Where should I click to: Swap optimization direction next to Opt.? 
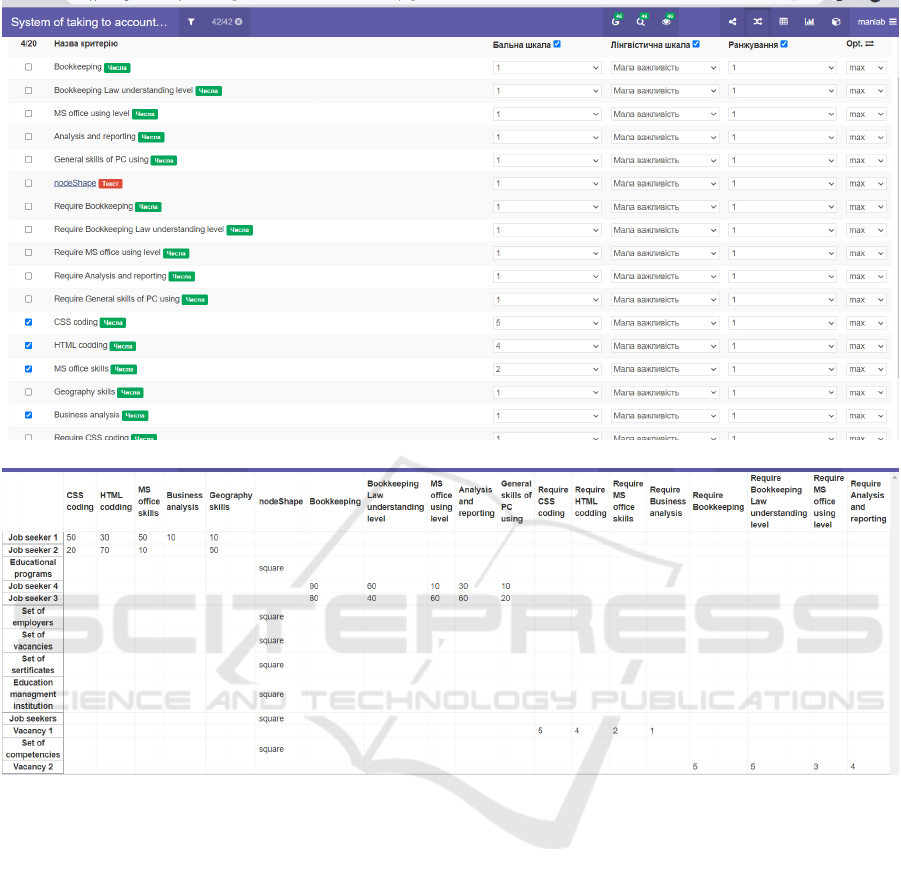tap(869, 44)
